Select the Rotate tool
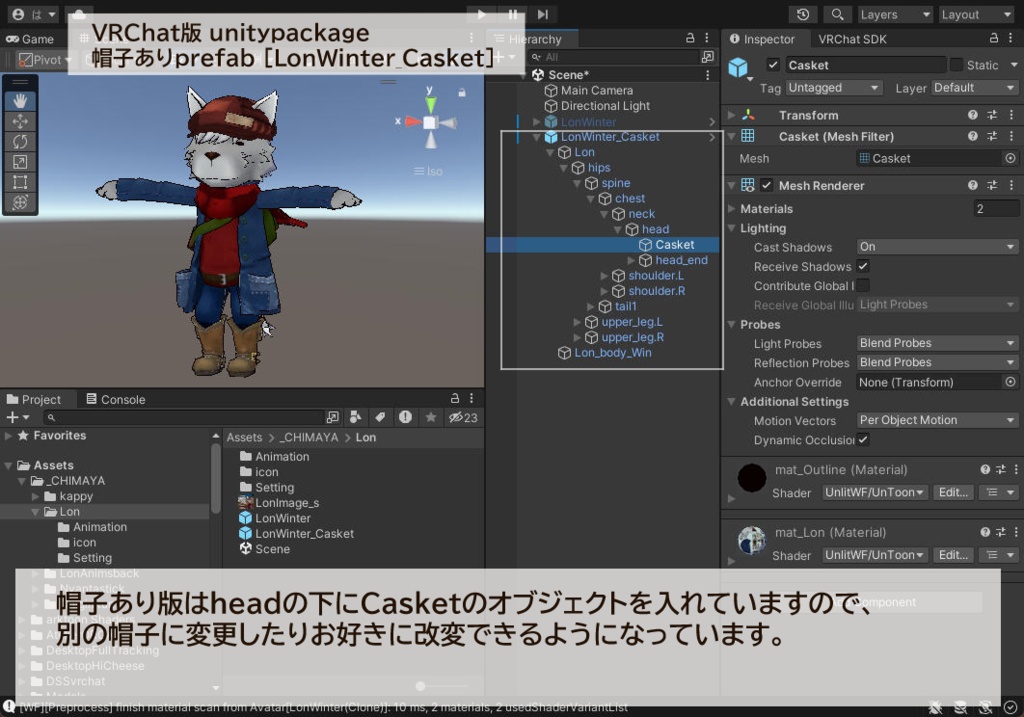The height and width of the screenshot is (717, 1024). [x=20, y=141]
